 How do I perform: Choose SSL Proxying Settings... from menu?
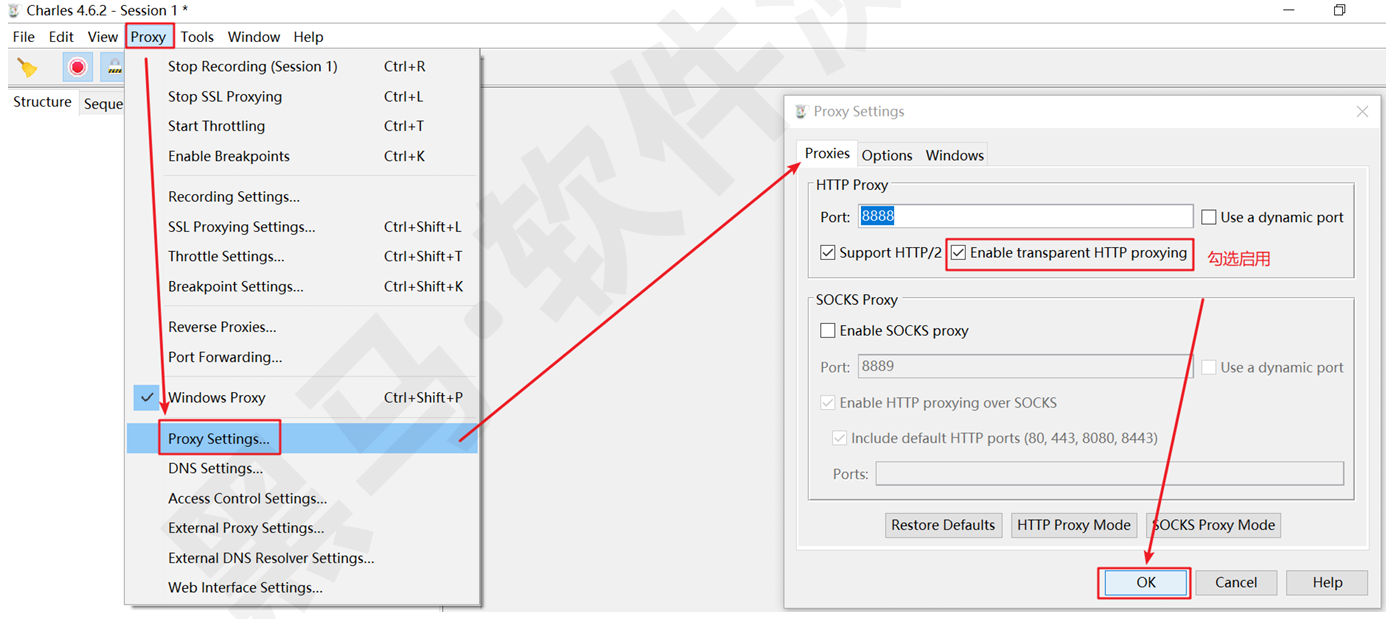click(241, 227)
